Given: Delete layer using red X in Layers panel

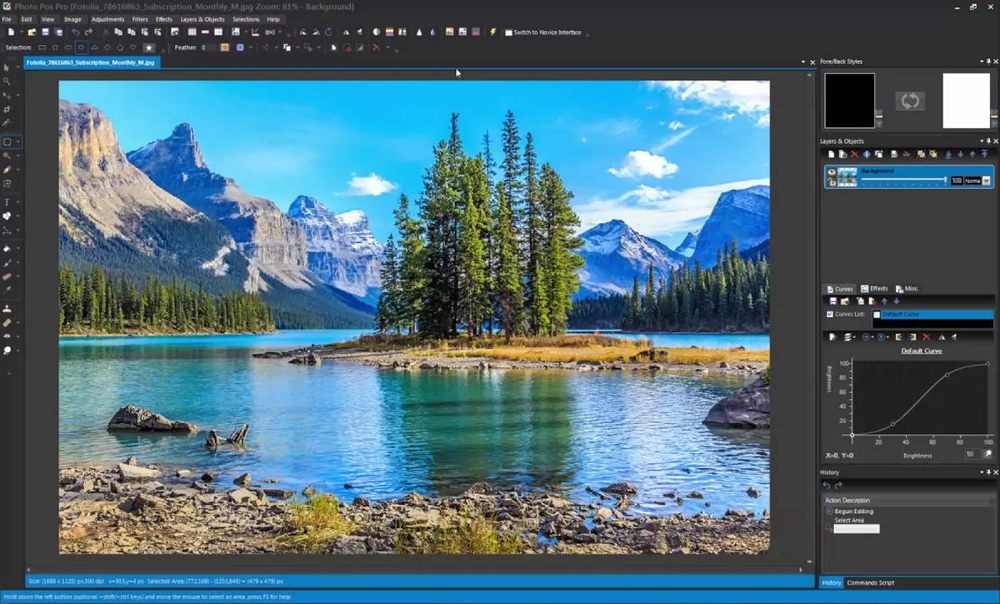Looking at the screenshot, I should click(854, 154).
